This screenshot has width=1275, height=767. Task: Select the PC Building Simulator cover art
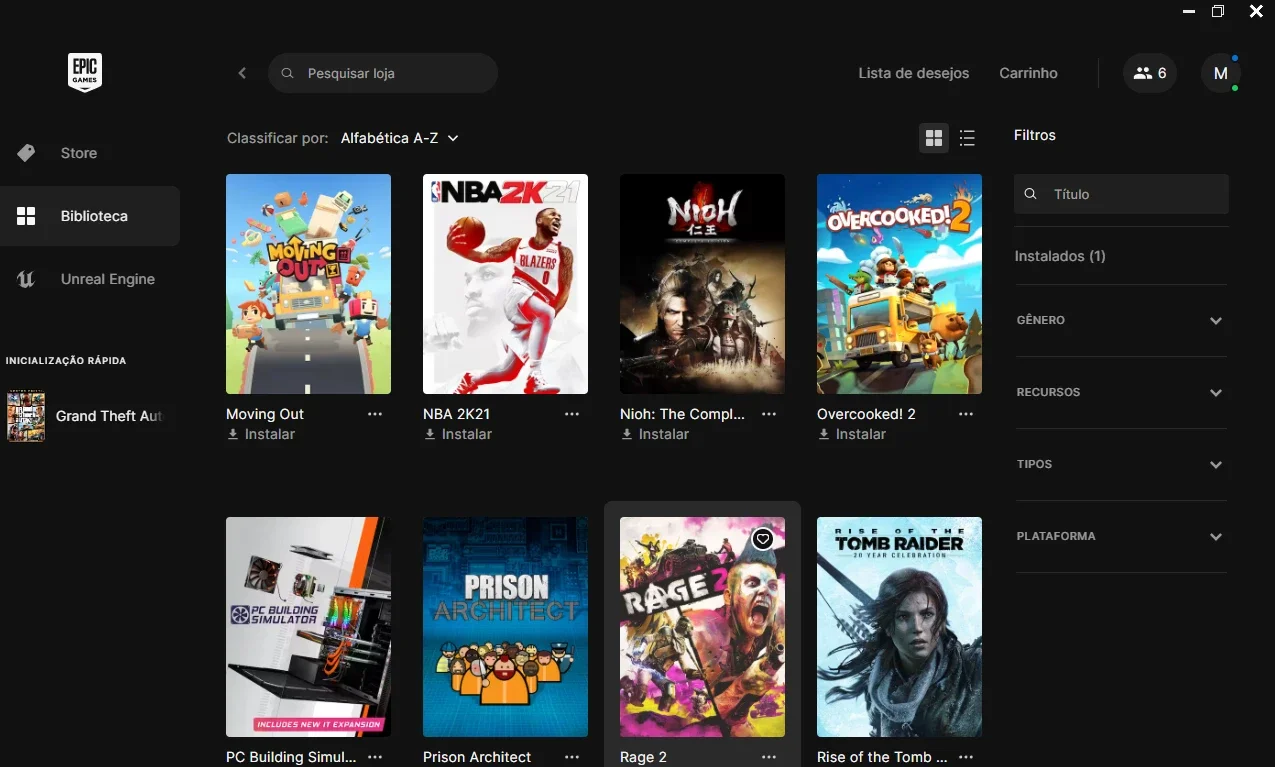[308, 627]
